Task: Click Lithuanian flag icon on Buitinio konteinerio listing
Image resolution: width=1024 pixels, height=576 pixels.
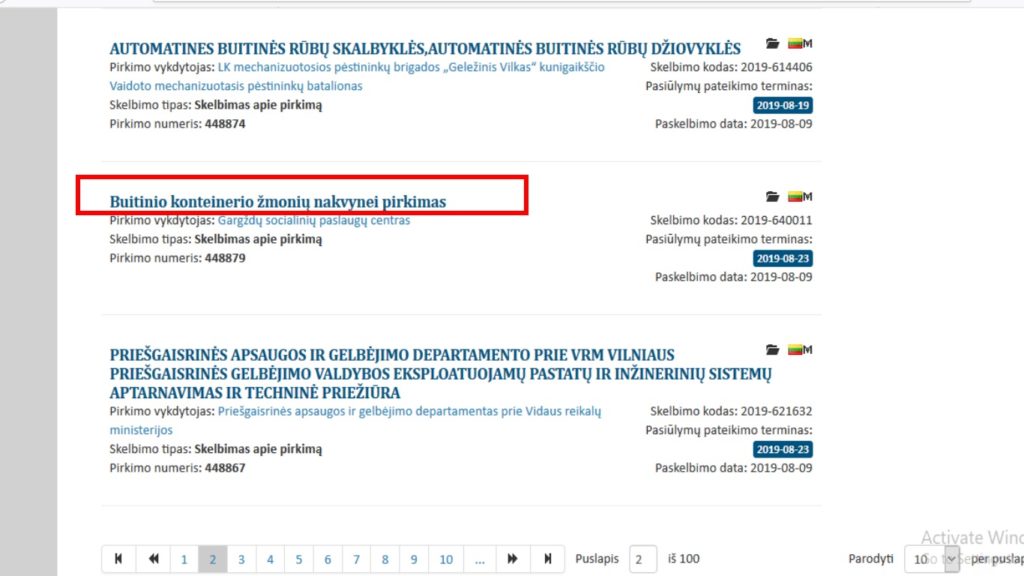Action: (796, 197)
